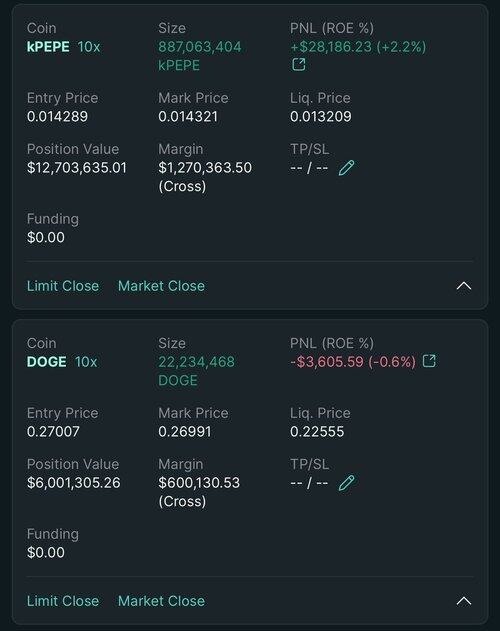Edit TP/SL pencil for DOGE position
The image size is (500, 631).
(347, 483)
